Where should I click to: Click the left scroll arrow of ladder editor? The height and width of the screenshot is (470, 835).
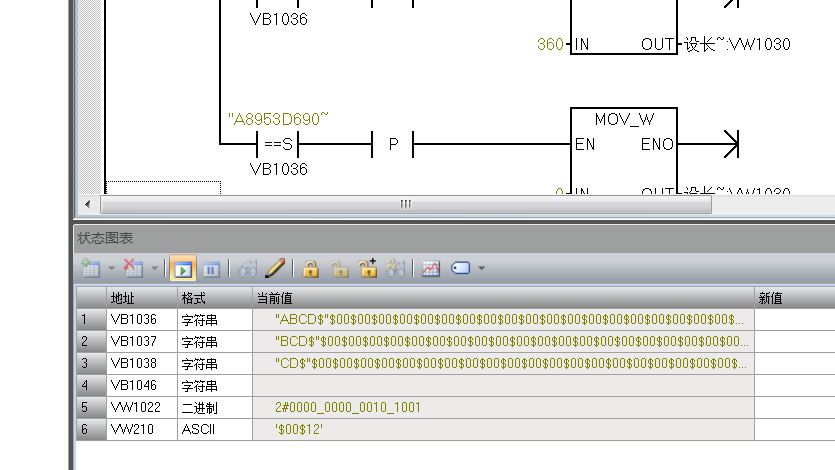pyautogui.click(x=88, y=204)
